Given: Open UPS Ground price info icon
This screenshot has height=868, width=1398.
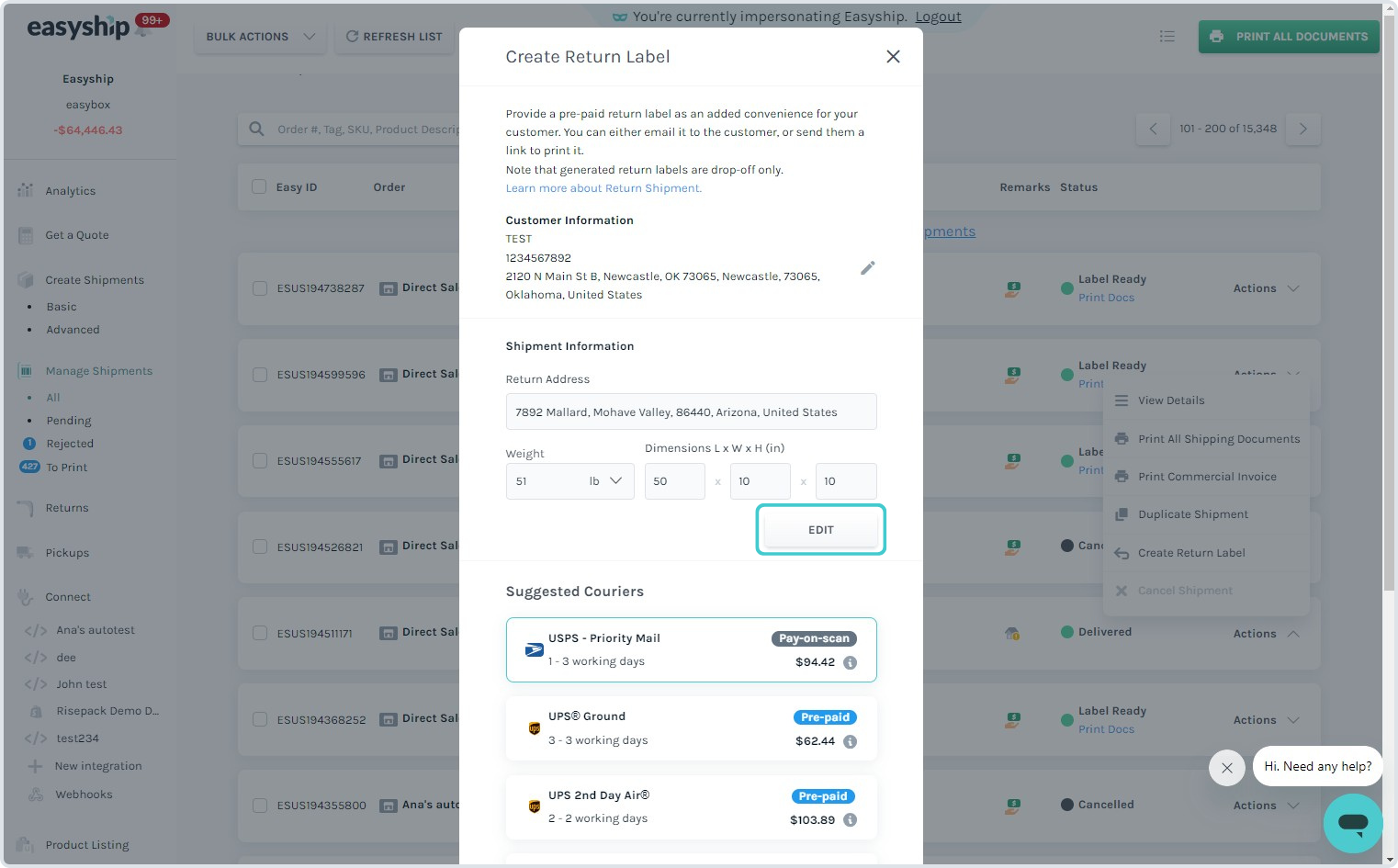Looking at the screenshot, I should (851, 742).
